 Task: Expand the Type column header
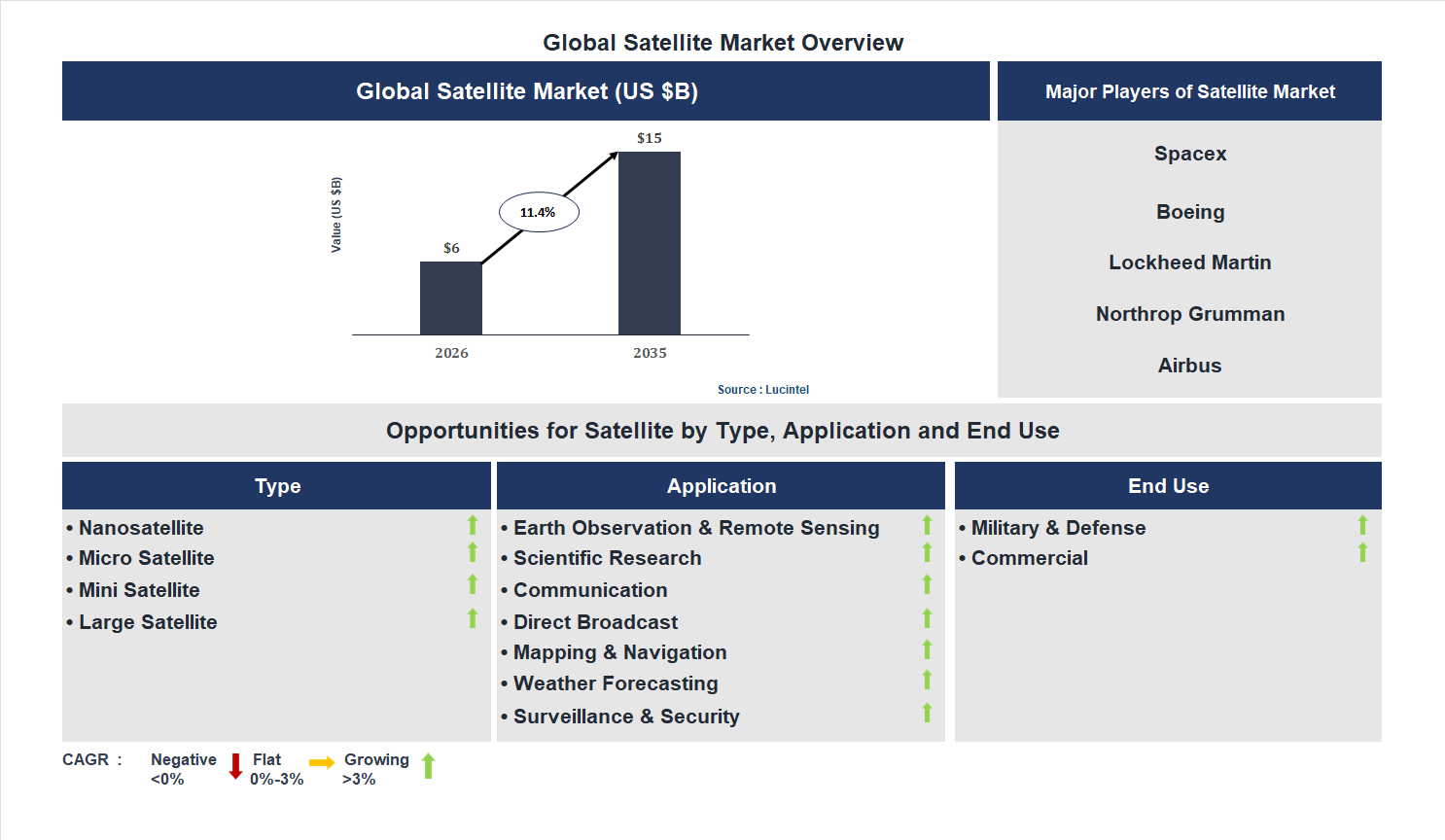[276, 485]
